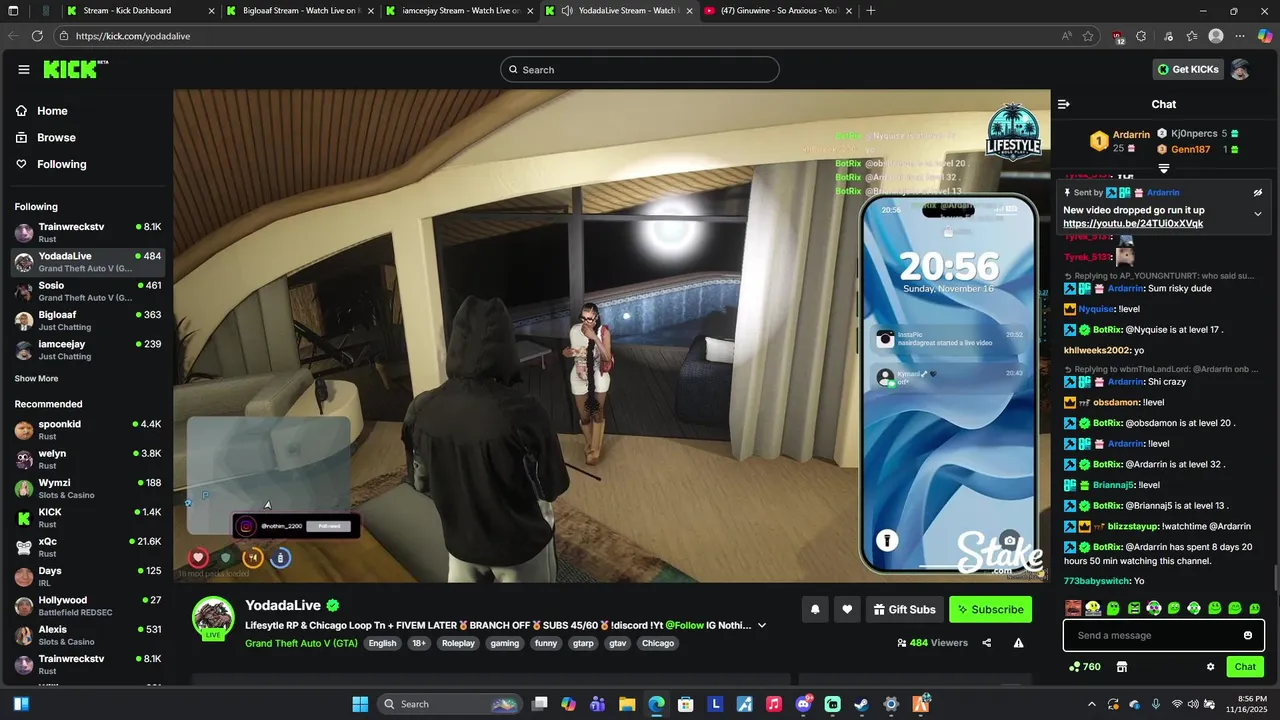This screenshot has width=1280, height=720.
Task: Click the Gift Subs button
Action: [905, 609]
